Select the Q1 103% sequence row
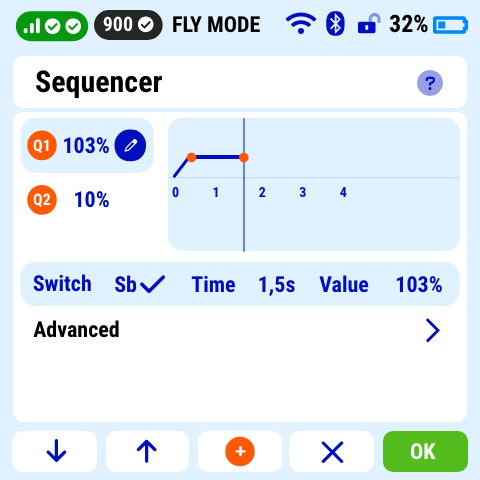 click(x=87, y=145)
